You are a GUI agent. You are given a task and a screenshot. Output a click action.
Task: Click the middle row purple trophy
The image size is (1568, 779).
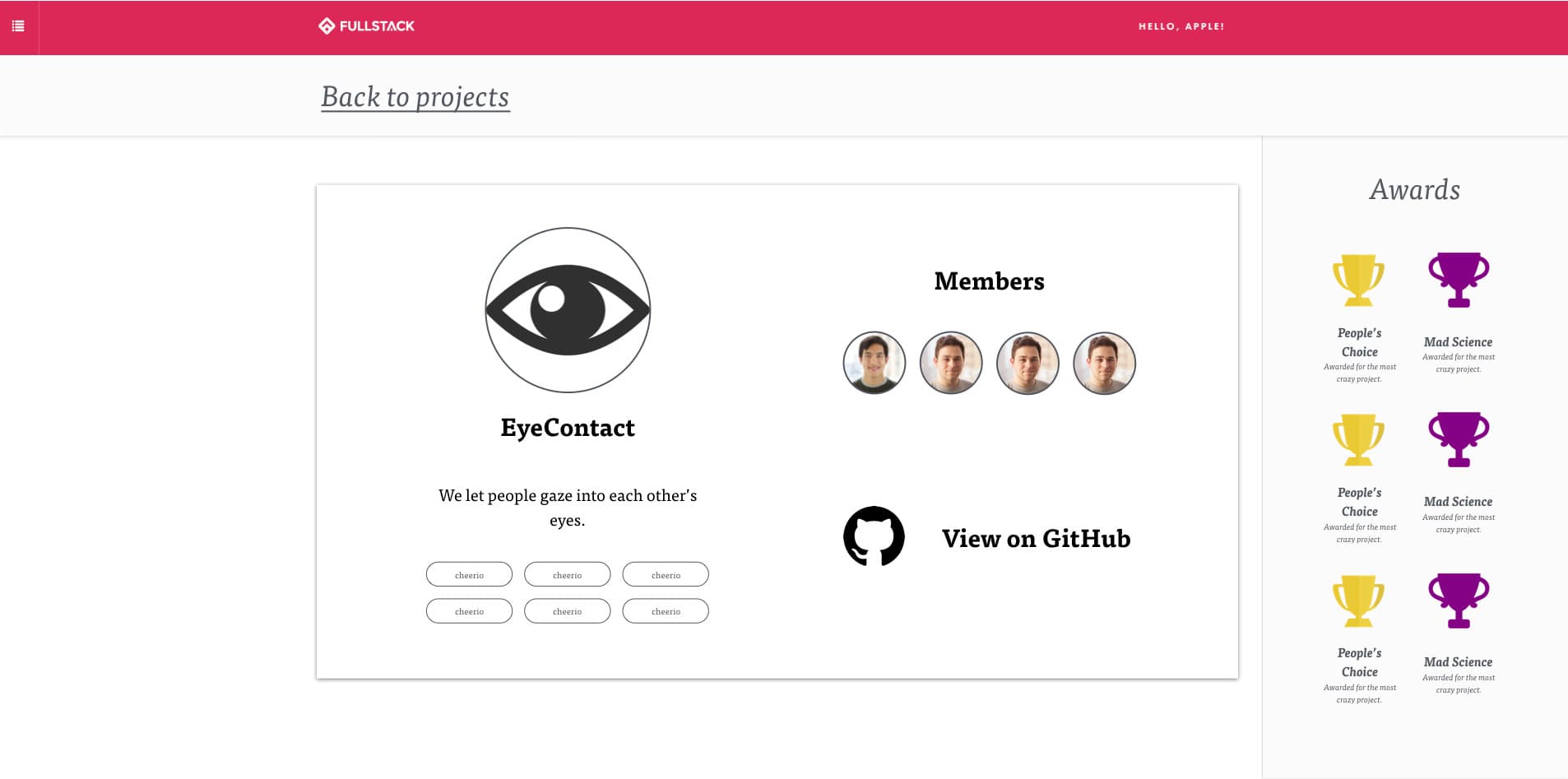pos(1459,439)
